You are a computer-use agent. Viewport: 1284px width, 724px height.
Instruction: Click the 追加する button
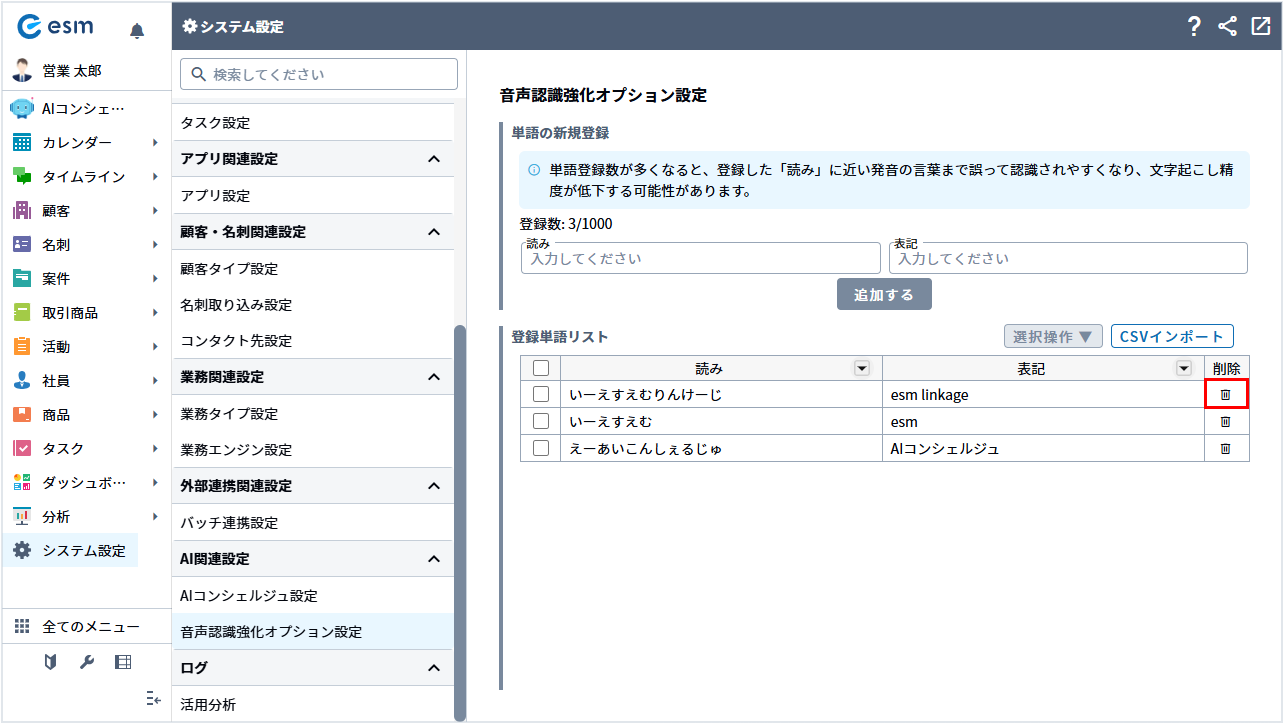pos(884,295)
